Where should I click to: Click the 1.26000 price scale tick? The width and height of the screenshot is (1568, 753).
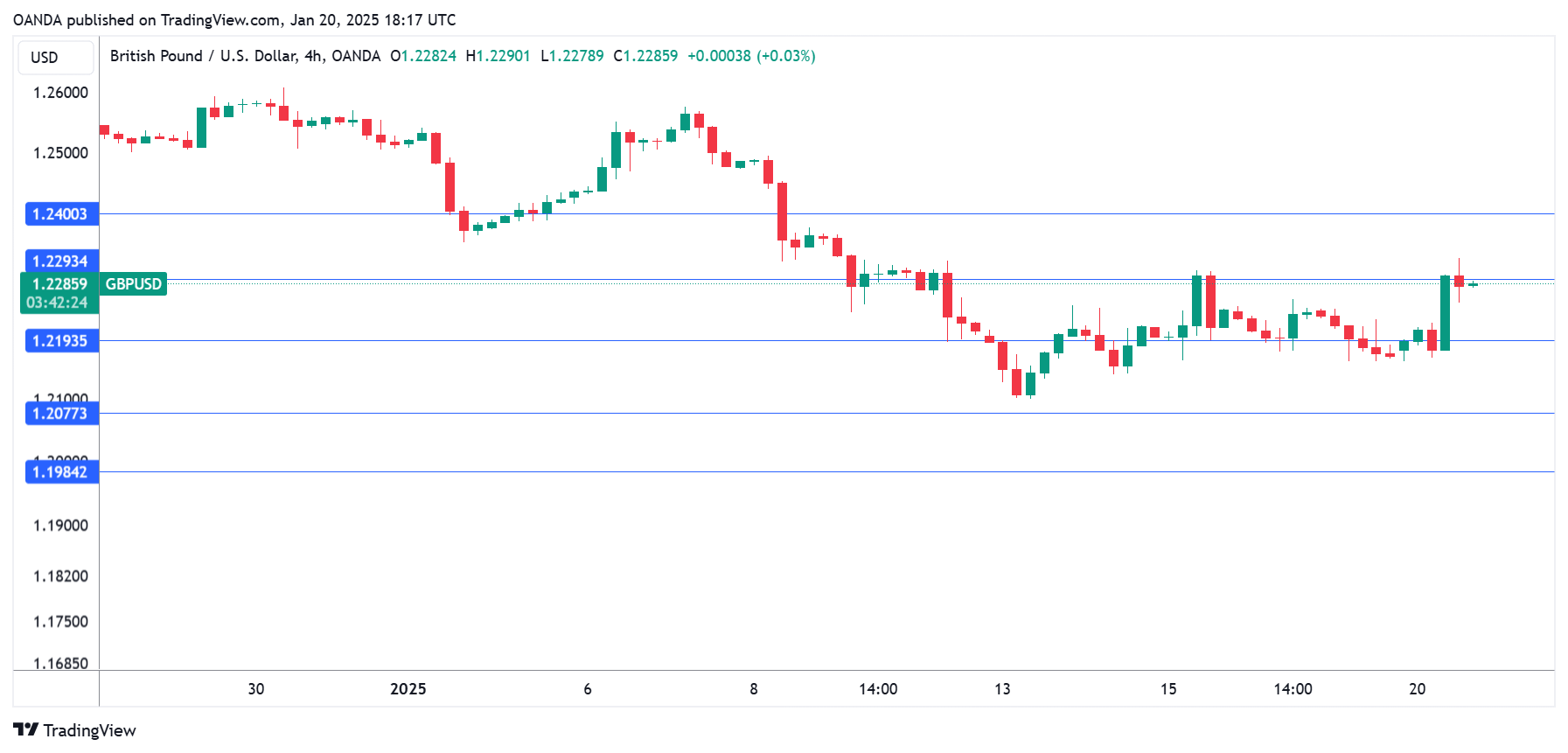tap(60, 93)
